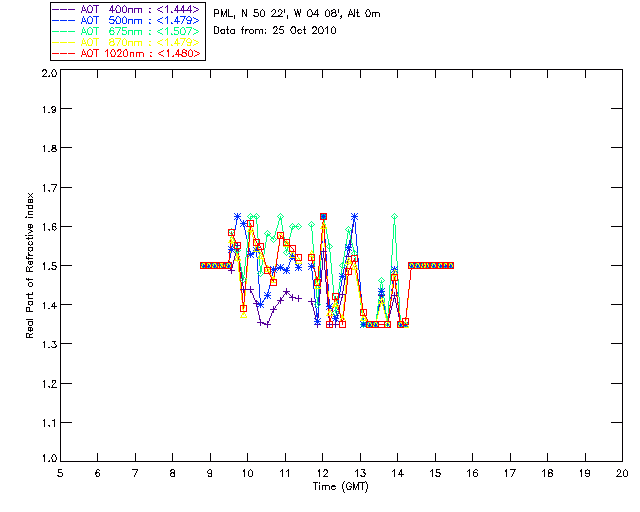Click the 'Time (GMT)' axis label

[x=340, y=487]
